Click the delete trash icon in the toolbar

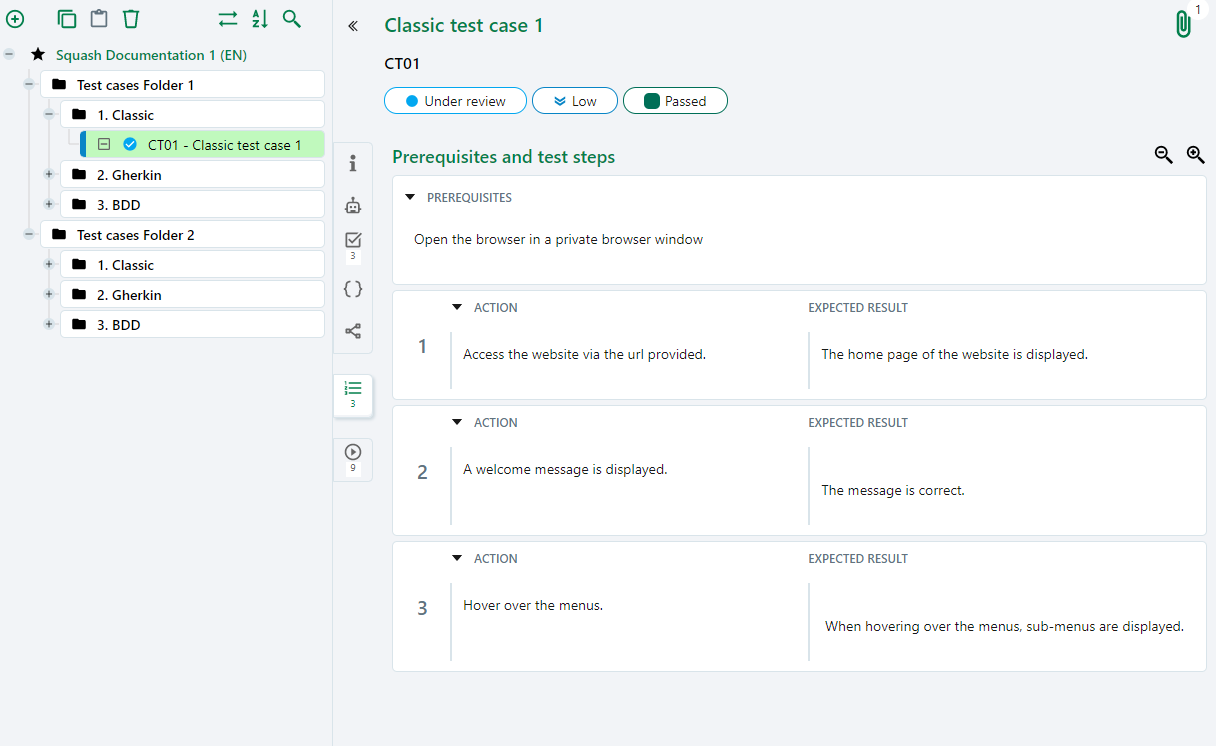coord(131,18)
